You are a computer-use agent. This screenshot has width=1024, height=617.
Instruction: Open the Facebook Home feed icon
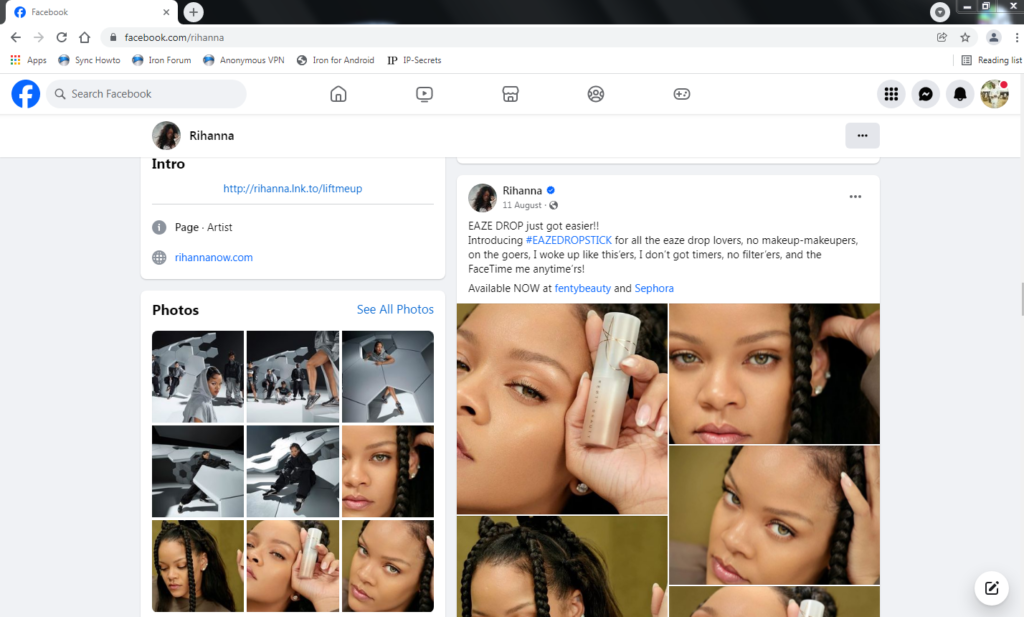point(338,94)
